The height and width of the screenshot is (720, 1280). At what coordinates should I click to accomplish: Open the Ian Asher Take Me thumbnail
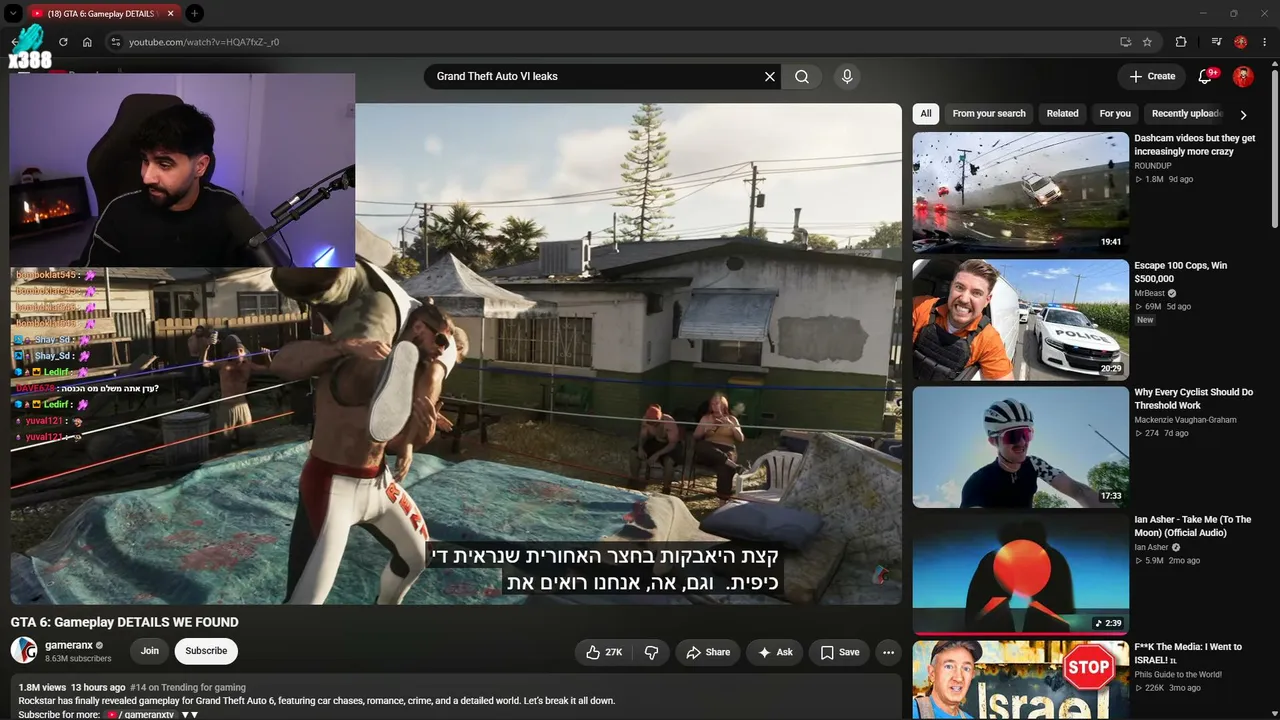1020,574
